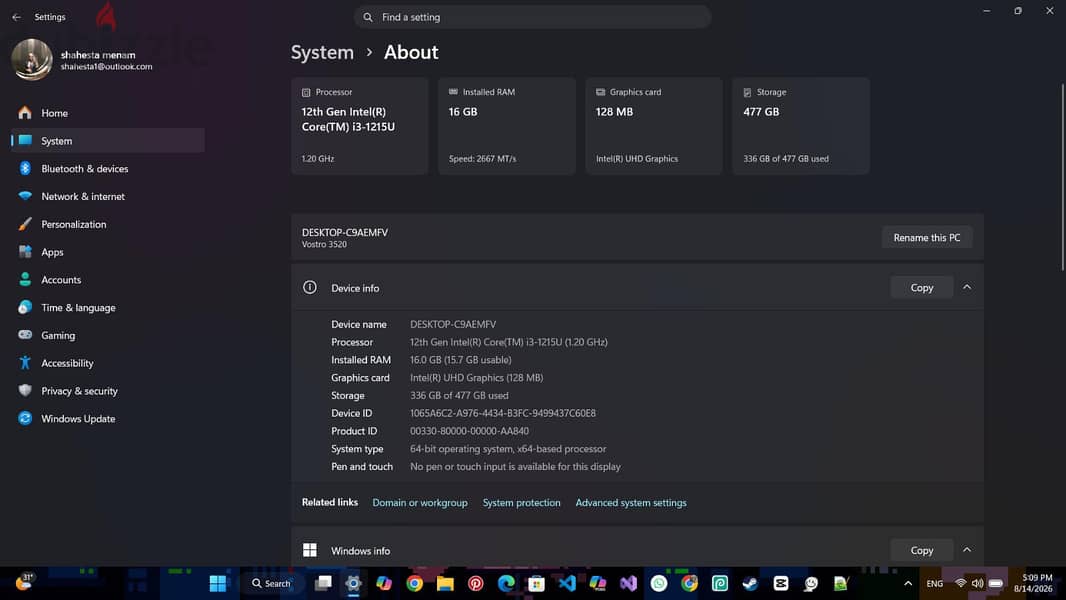Select the Product ID value 00330-80000-00000-AA840
The image size is (1066, 600).
point(469,431)
